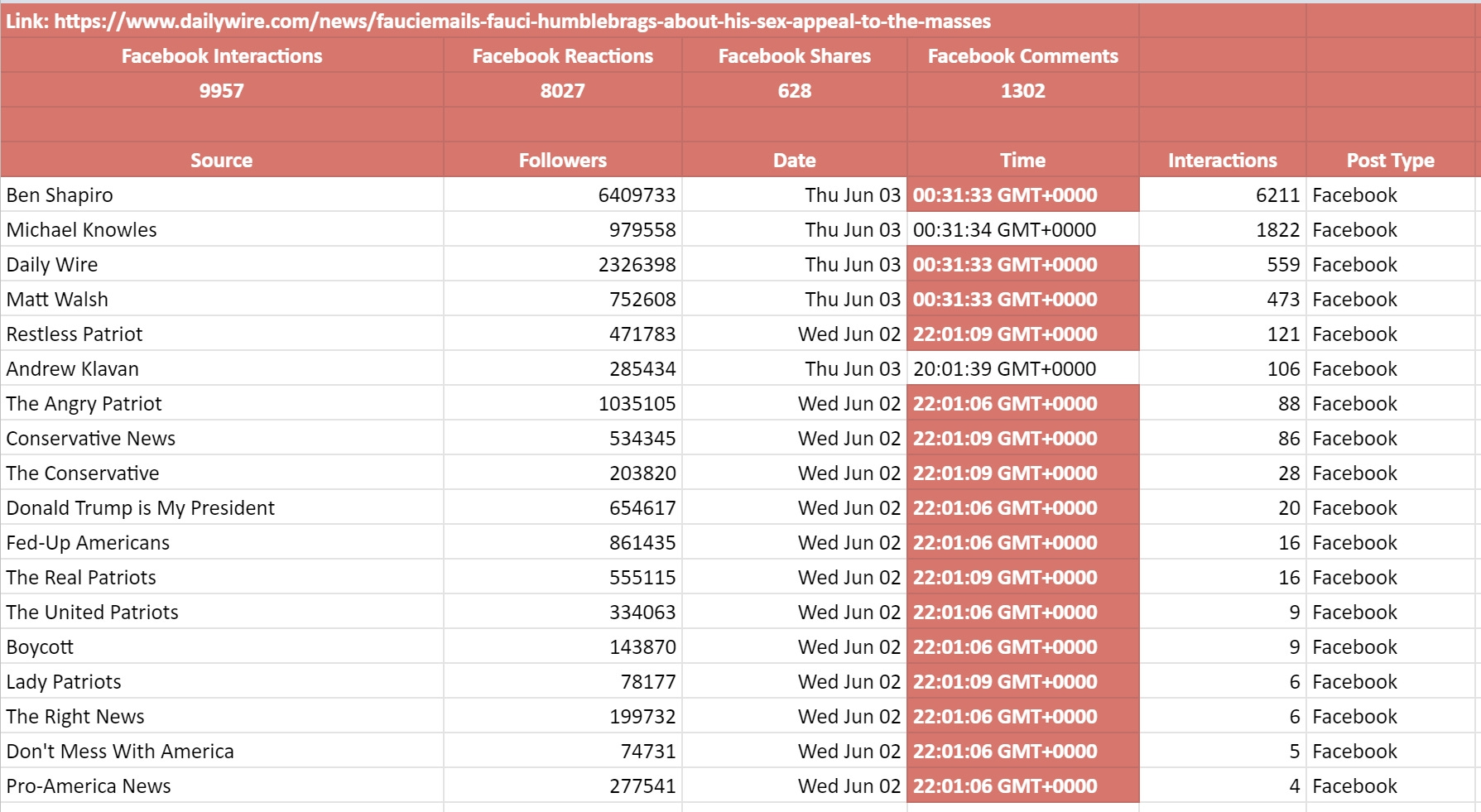This screenshot has height=812, width=1481.
Task: Click Restless Patriot's highlighted time cell
Action: coord(1023,334)
